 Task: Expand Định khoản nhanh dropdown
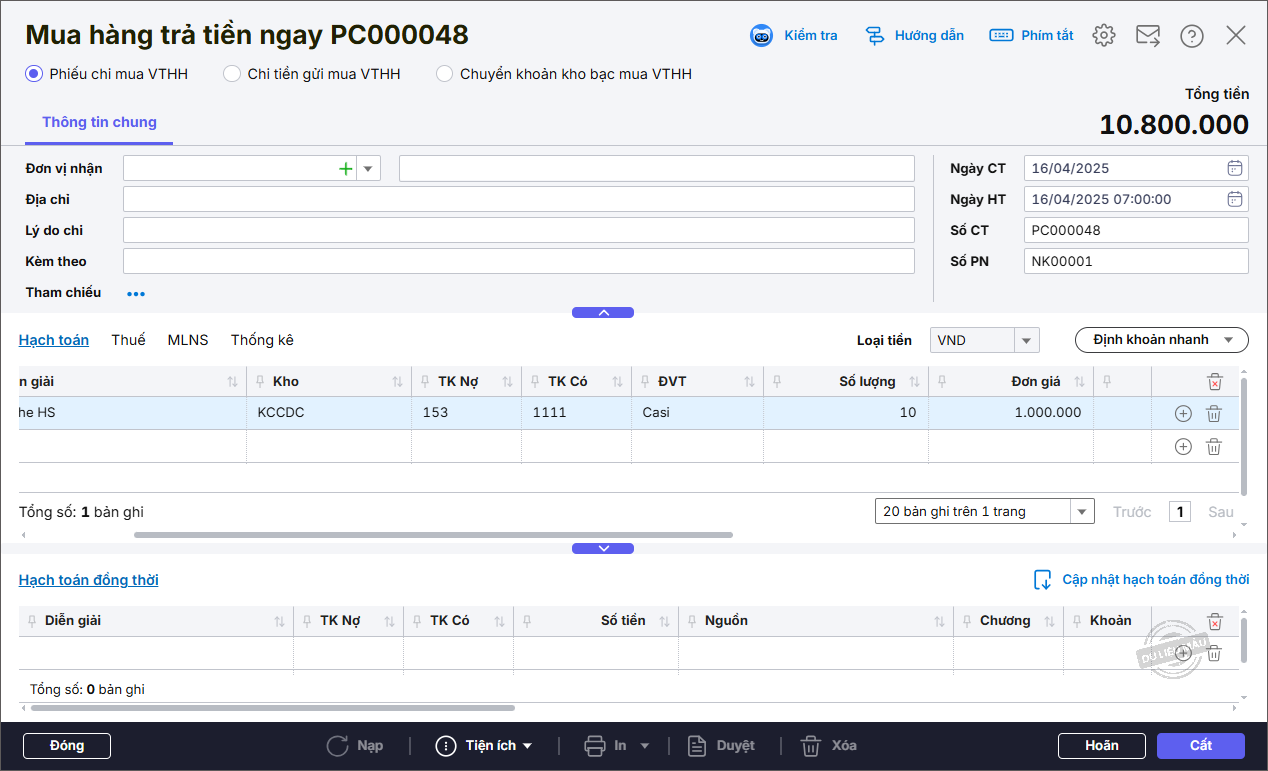pyautogui.click(x=1161, y=340)
